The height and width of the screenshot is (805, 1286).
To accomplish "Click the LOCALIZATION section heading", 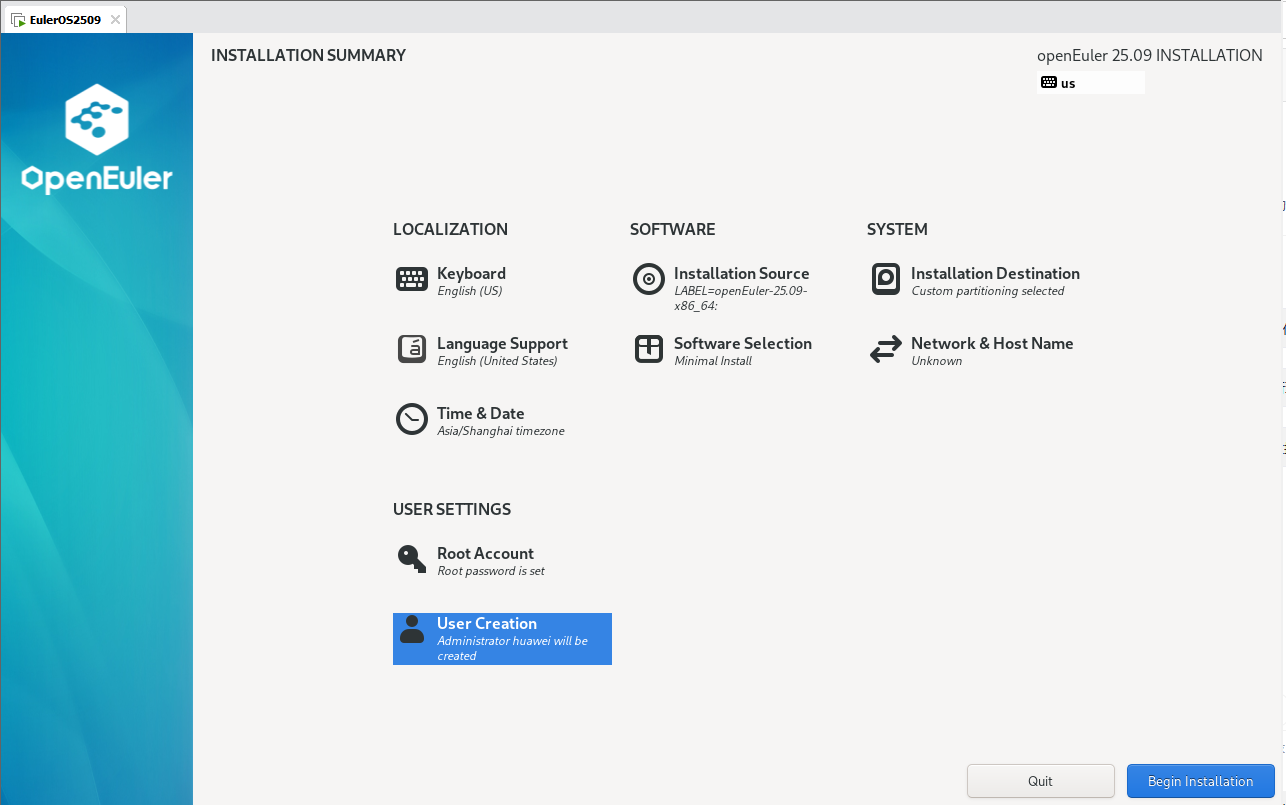I will click(x=450, y=229).
